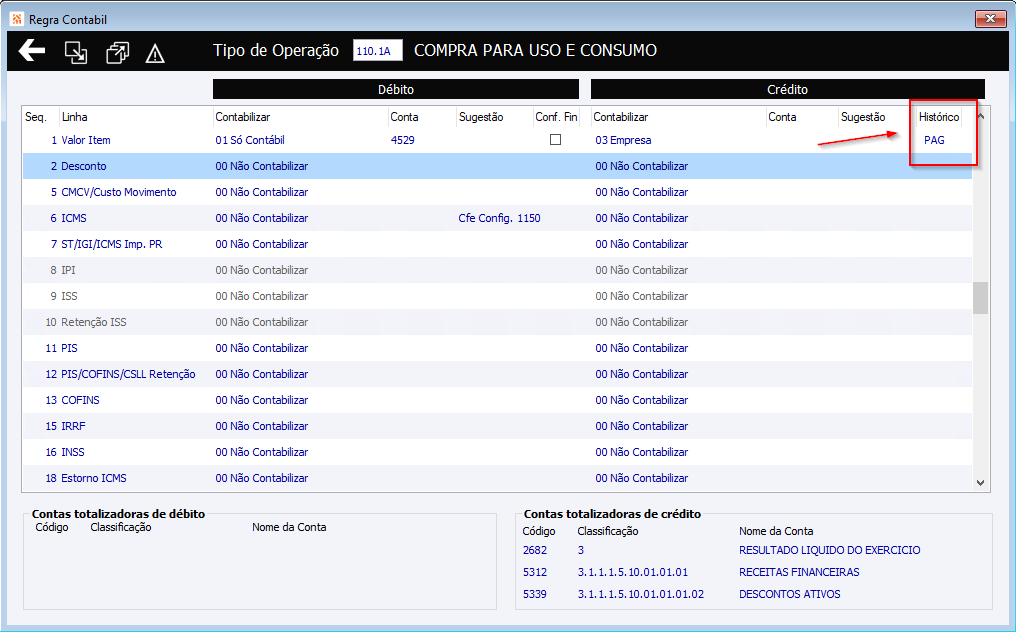The image size is (1016, 632).
Task: Open debit Contabilizar for Desconto row
Action: (x=262, y=166)
